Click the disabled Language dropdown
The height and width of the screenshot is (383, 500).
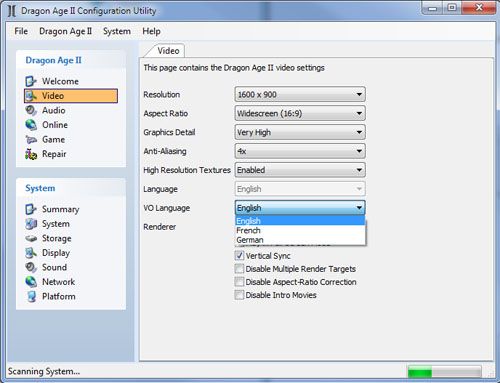(x=300, y=189)
